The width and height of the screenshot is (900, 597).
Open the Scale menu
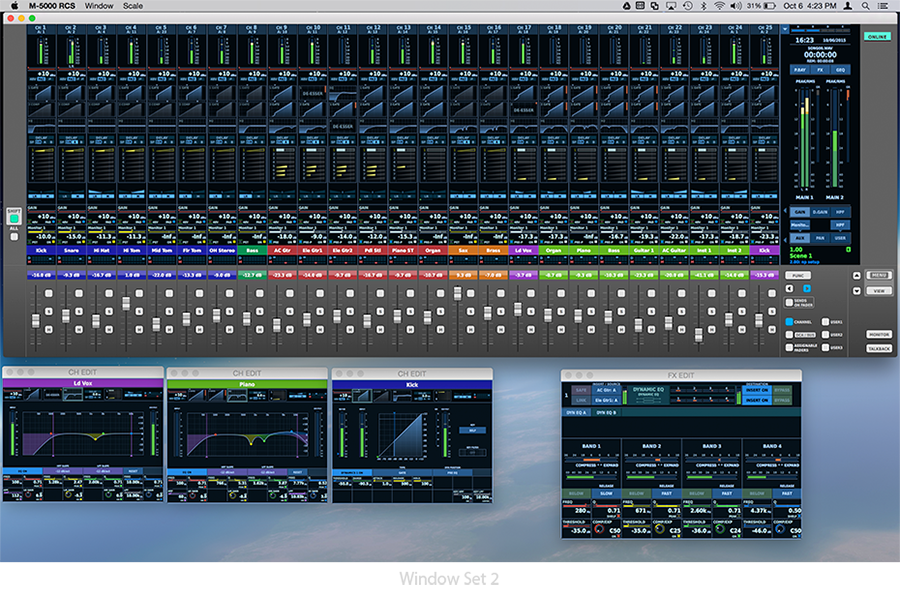click(133, 6)
